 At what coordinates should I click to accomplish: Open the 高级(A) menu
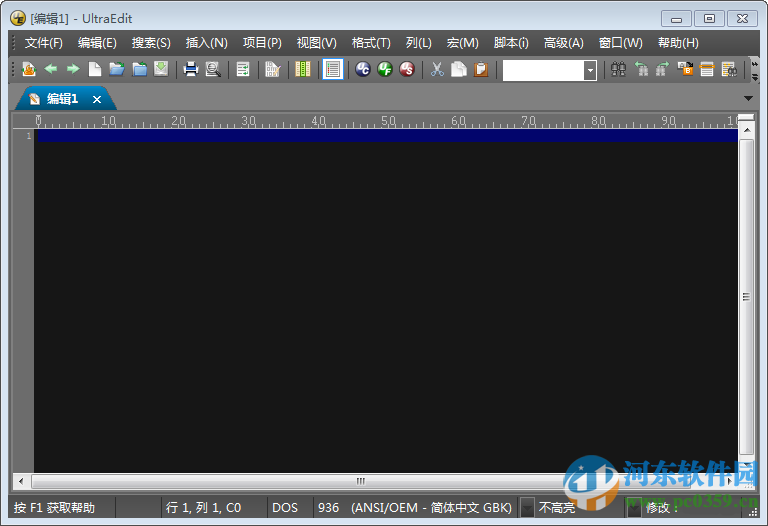[563, 43]
